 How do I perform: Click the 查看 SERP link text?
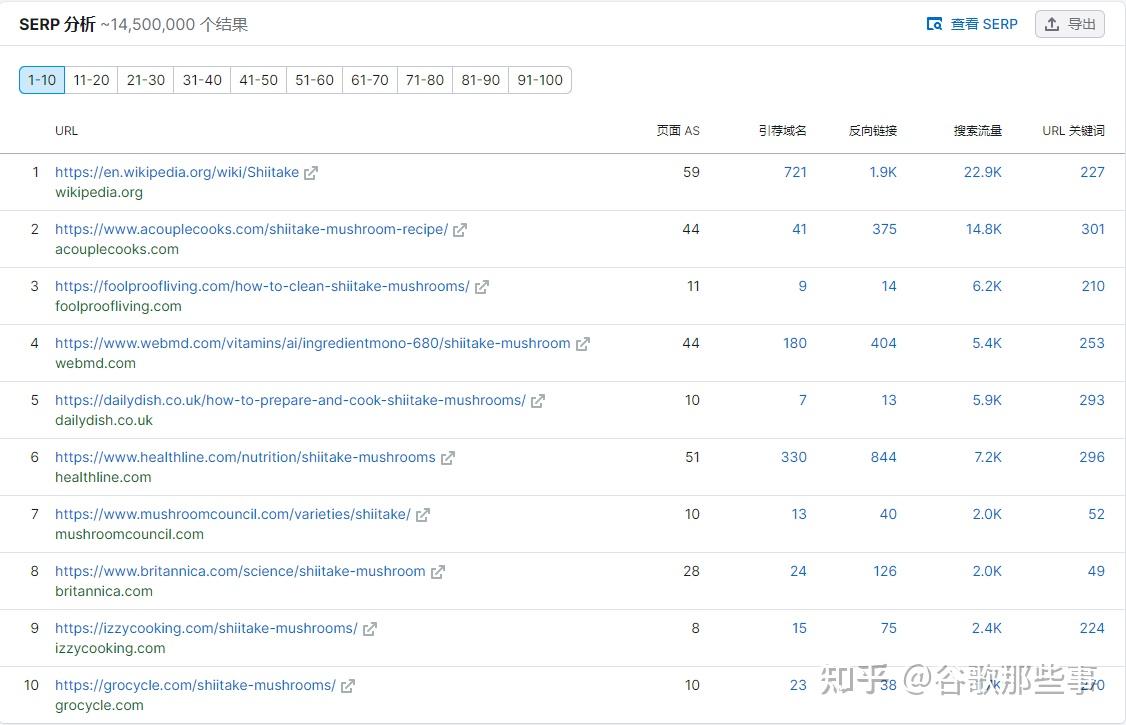(x=984, y=24)
